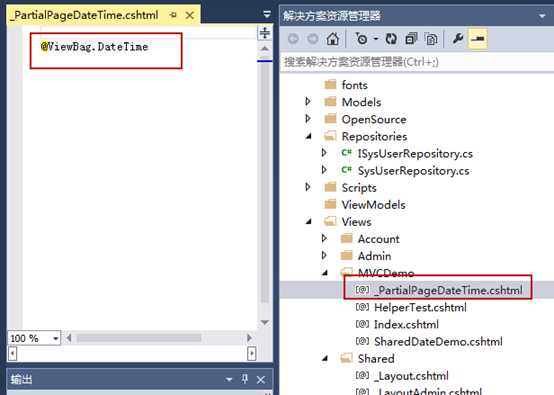554x395 pixels.
Task: Open the Output panel options dropdown
Action: (x=229, y=380)
